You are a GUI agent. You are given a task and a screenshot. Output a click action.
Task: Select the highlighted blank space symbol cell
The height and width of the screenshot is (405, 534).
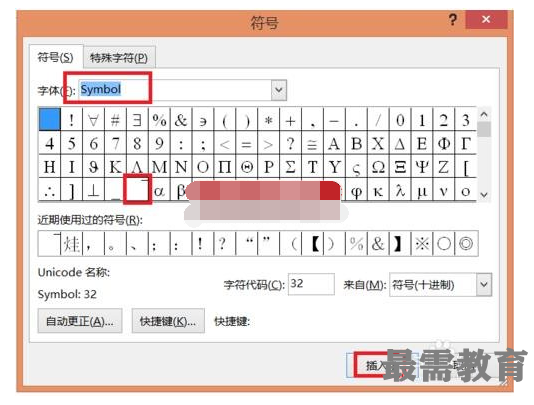(50, 120)
